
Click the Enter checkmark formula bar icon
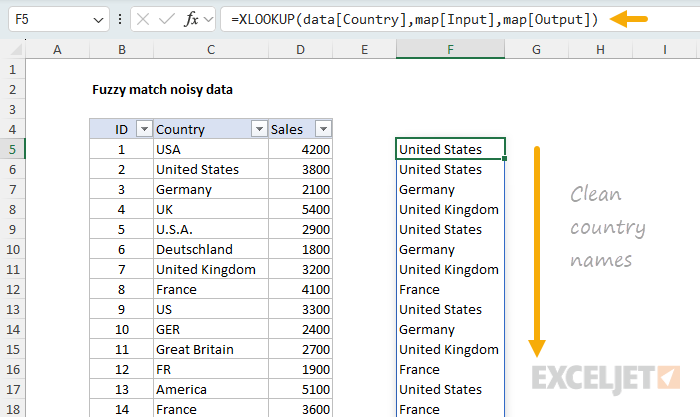point(167,19)
